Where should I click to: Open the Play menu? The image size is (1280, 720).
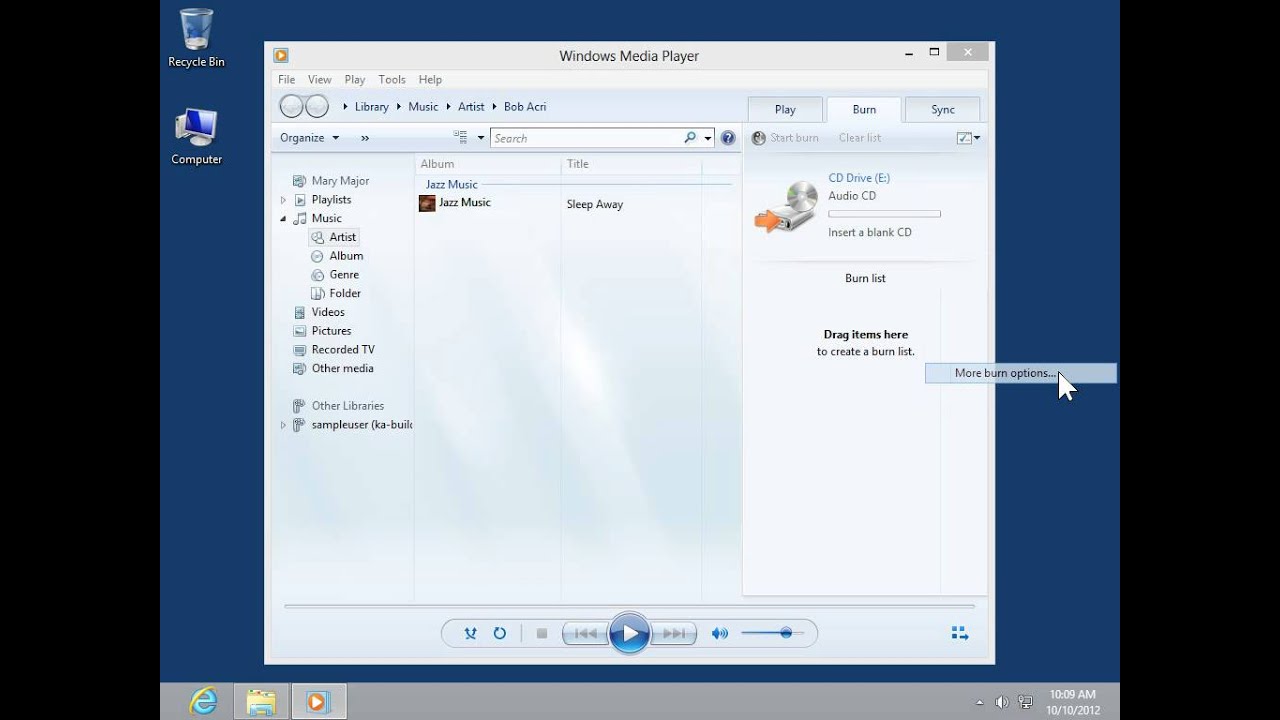pos(355,80)
